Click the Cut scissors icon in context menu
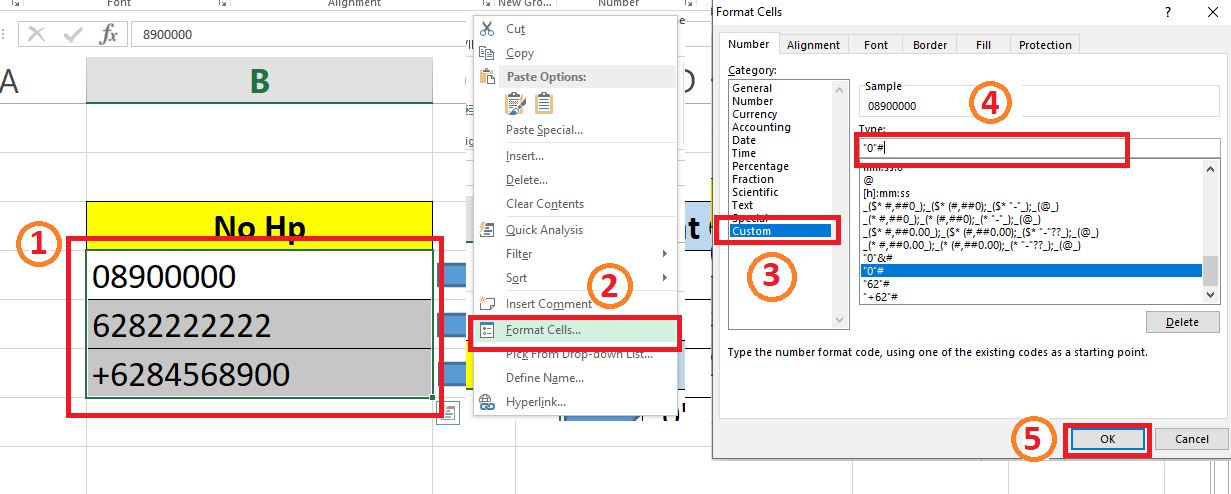1231x494 pixels. pyautogui.click(x=487, y=29)
